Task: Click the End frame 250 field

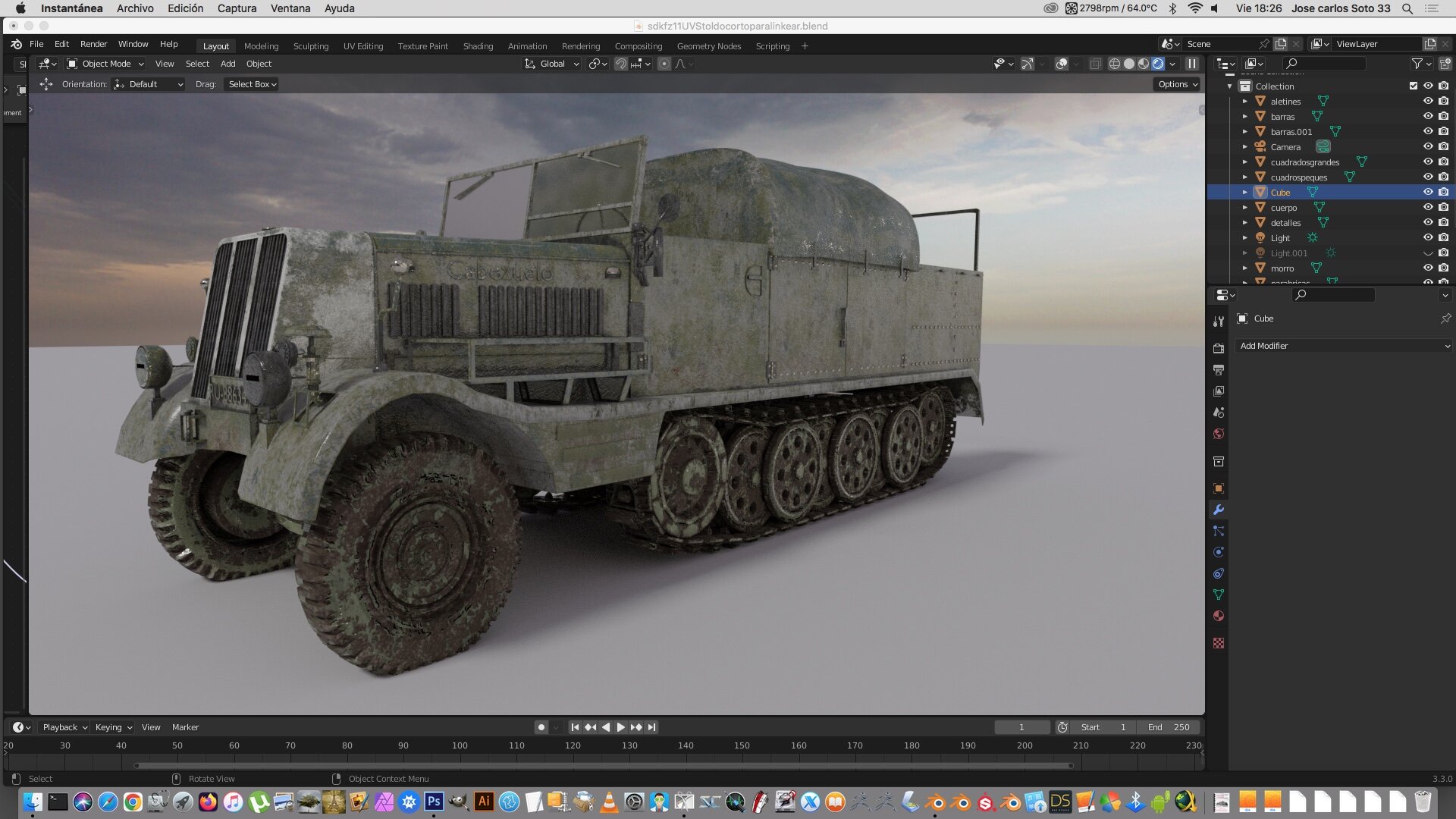Action: coord(1170,727)
